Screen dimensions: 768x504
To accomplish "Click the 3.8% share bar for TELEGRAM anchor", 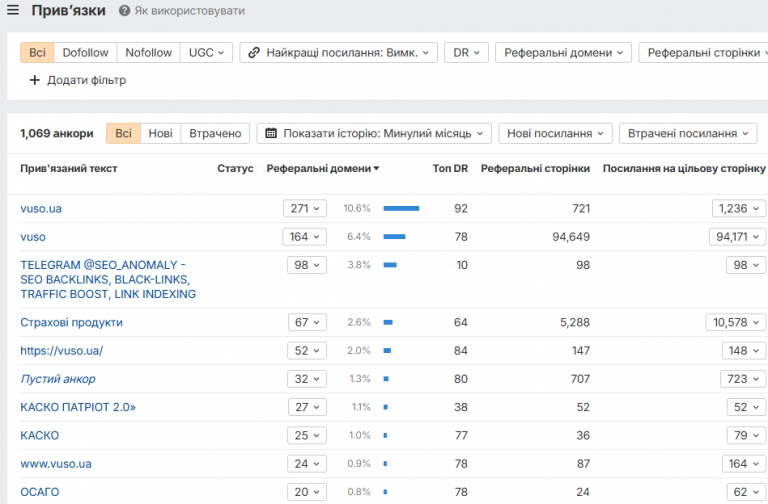I will [x=390, y=265].
